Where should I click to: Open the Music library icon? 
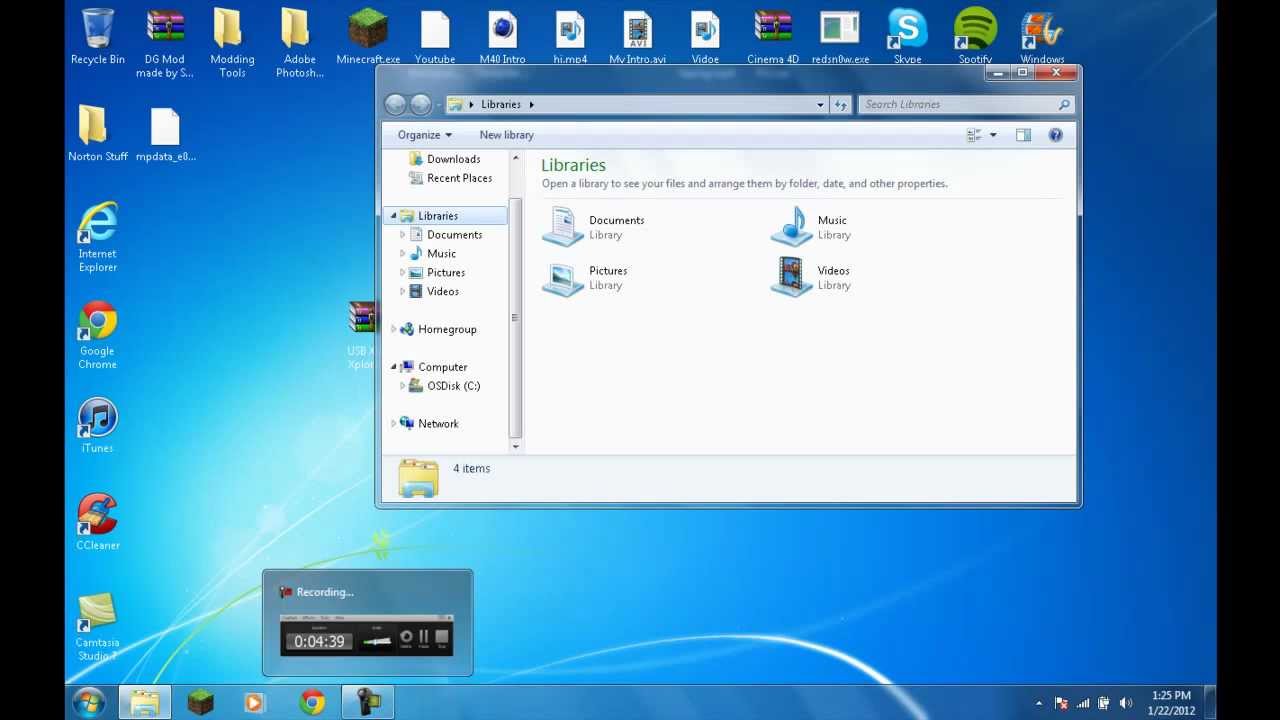pyautogui.click(x=791, y=226)
